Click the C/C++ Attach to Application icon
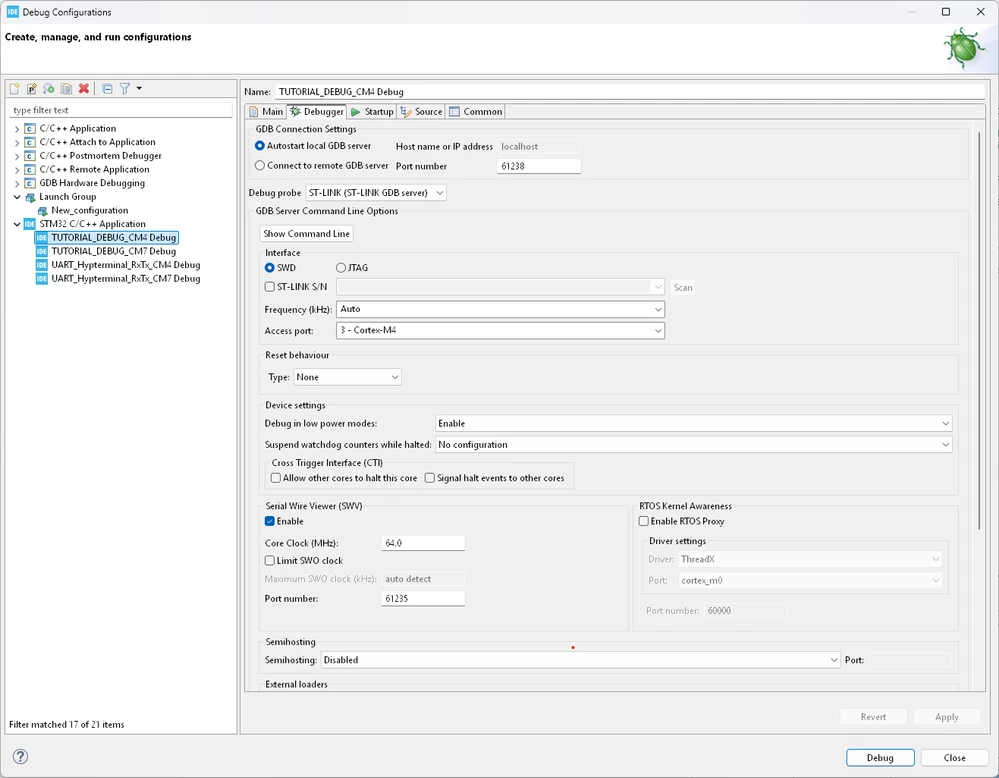 tap(29, 142)
